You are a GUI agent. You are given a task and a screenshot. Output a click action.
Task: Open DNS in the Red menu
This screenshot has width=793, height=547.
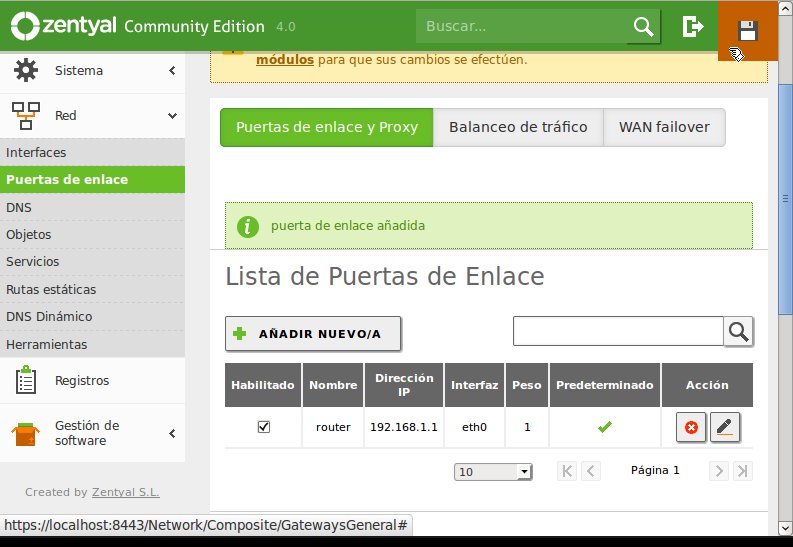tap(92, 207)
